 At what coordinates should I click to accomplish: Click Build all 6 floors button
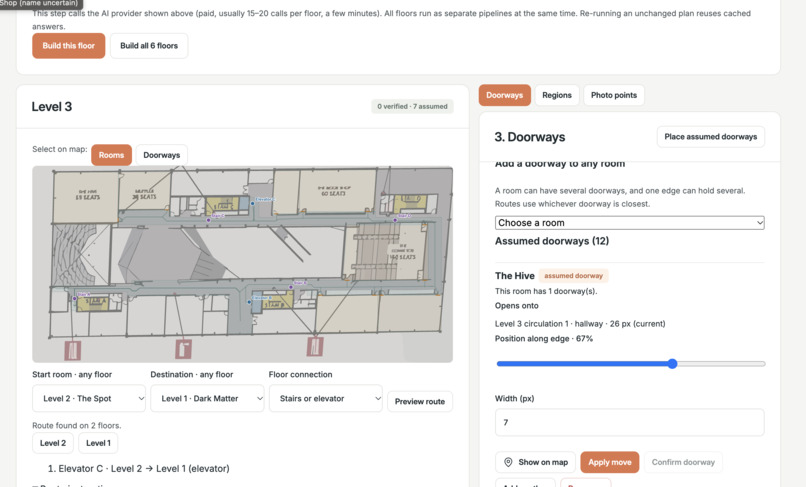149,46
